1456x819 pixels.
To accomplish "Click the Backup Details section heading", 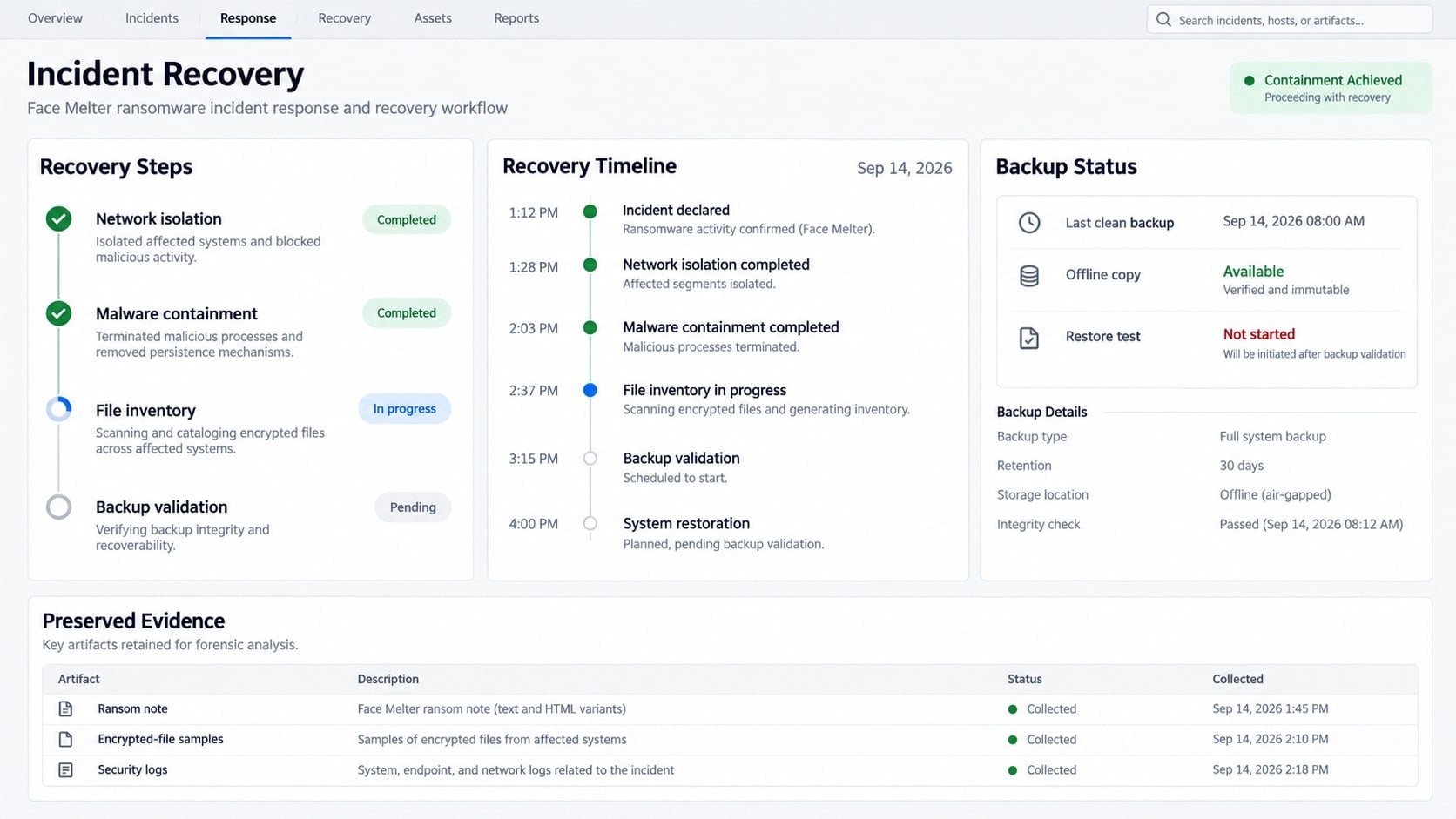I will (1041, 412).
